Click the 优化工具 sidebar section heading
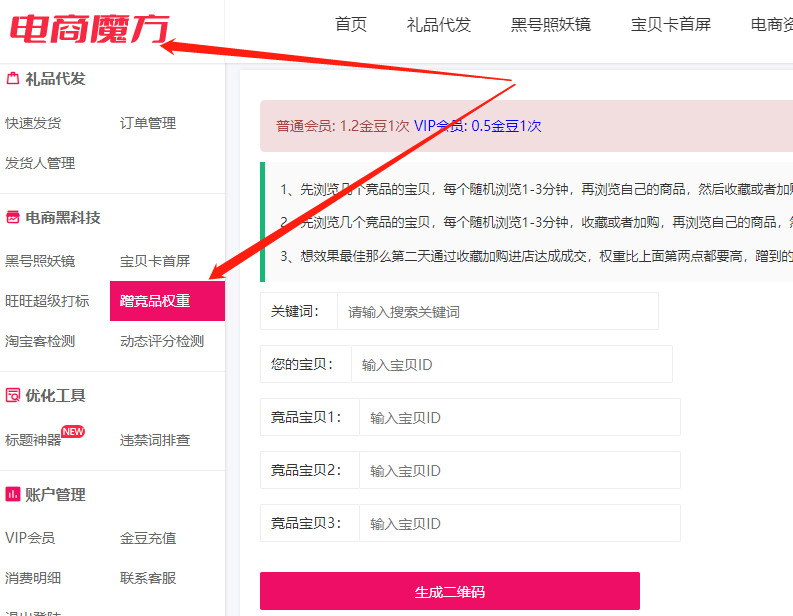The height and width of the screenshot is (616, 793). pyautogui.click(x=56, y=395)
